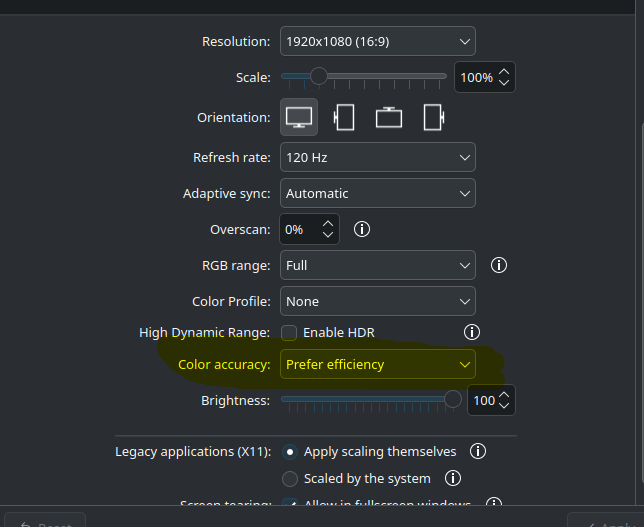Viewport: 644px width, 527px height.
Task: Select the upside-down orientation icon
Action: tap(389, 117)
